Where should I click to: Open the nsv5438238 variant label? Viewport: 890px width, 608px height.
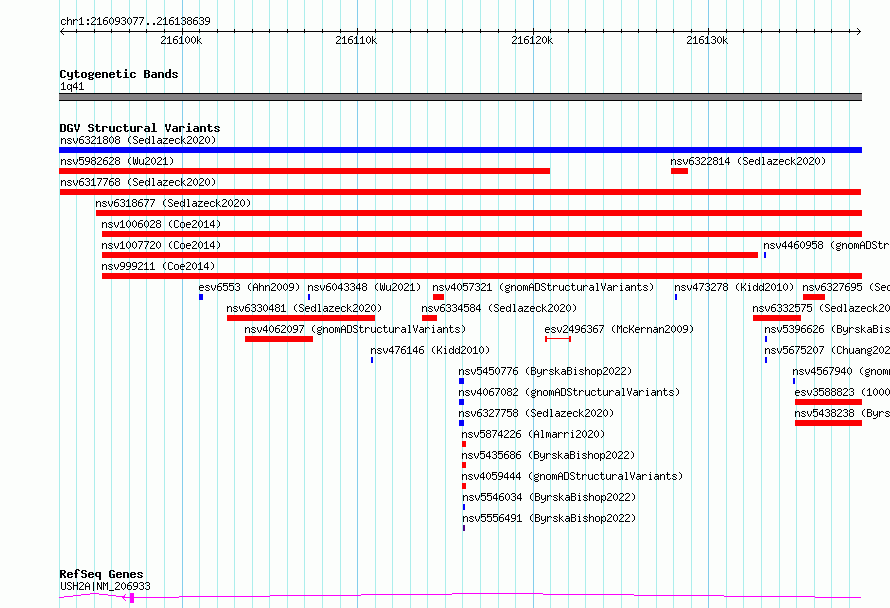coord(842,413)
